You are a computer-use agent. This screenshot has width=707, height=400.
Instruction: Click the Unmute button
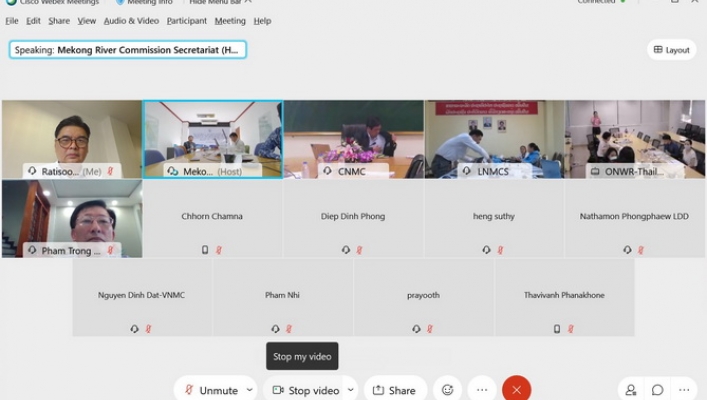coord(210,390)
